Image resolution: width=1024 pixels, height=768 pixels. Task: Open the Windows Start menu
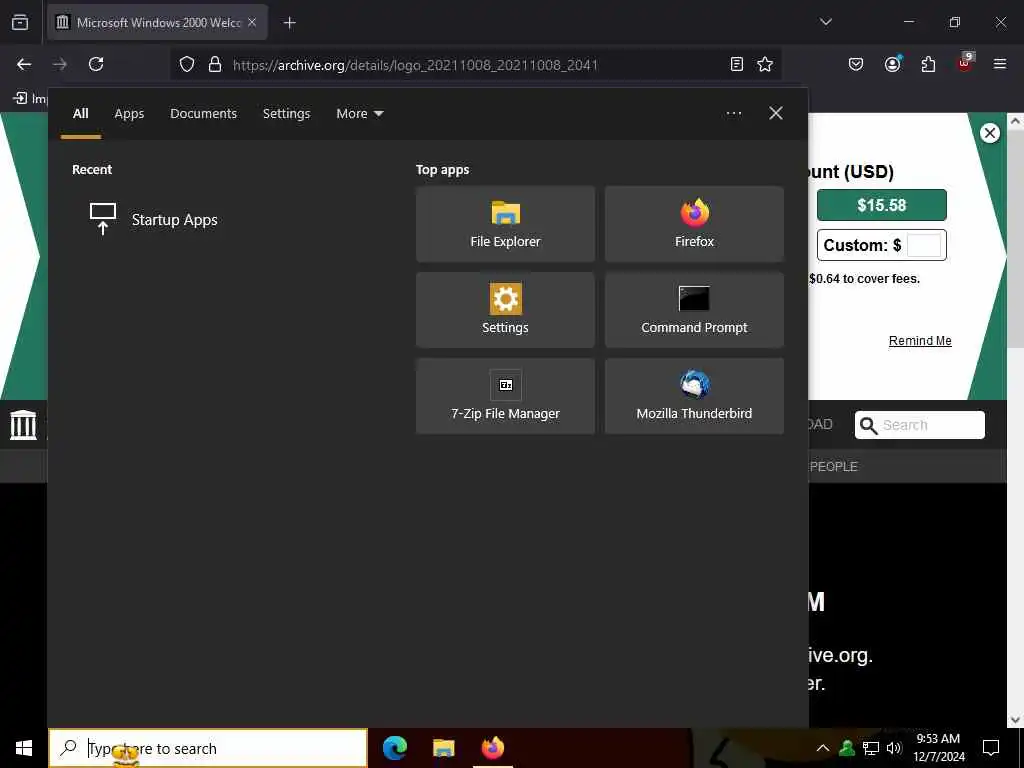(x=24, y=748)
